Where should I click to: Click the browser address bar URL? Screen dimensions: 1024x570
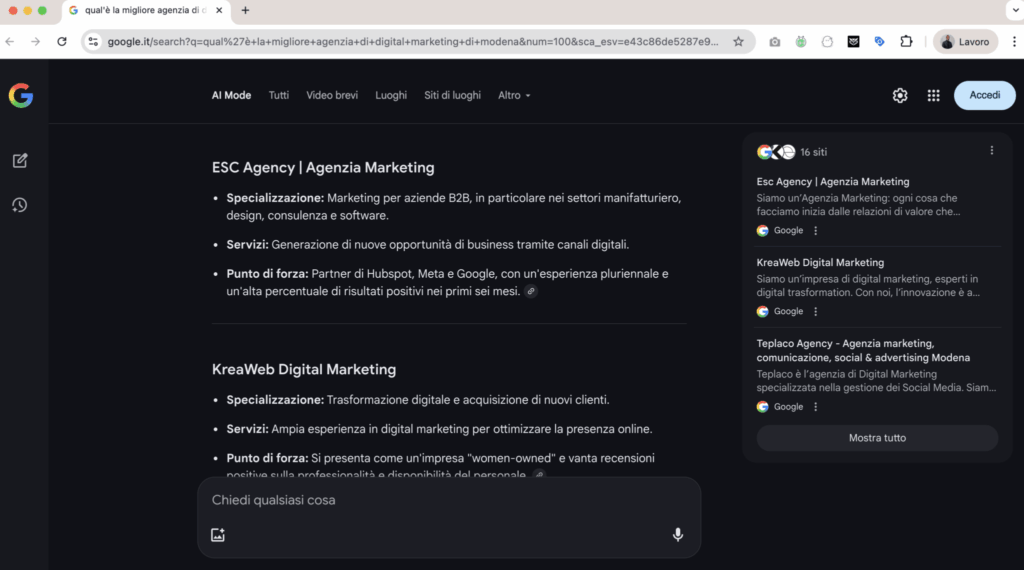[413, 42]
